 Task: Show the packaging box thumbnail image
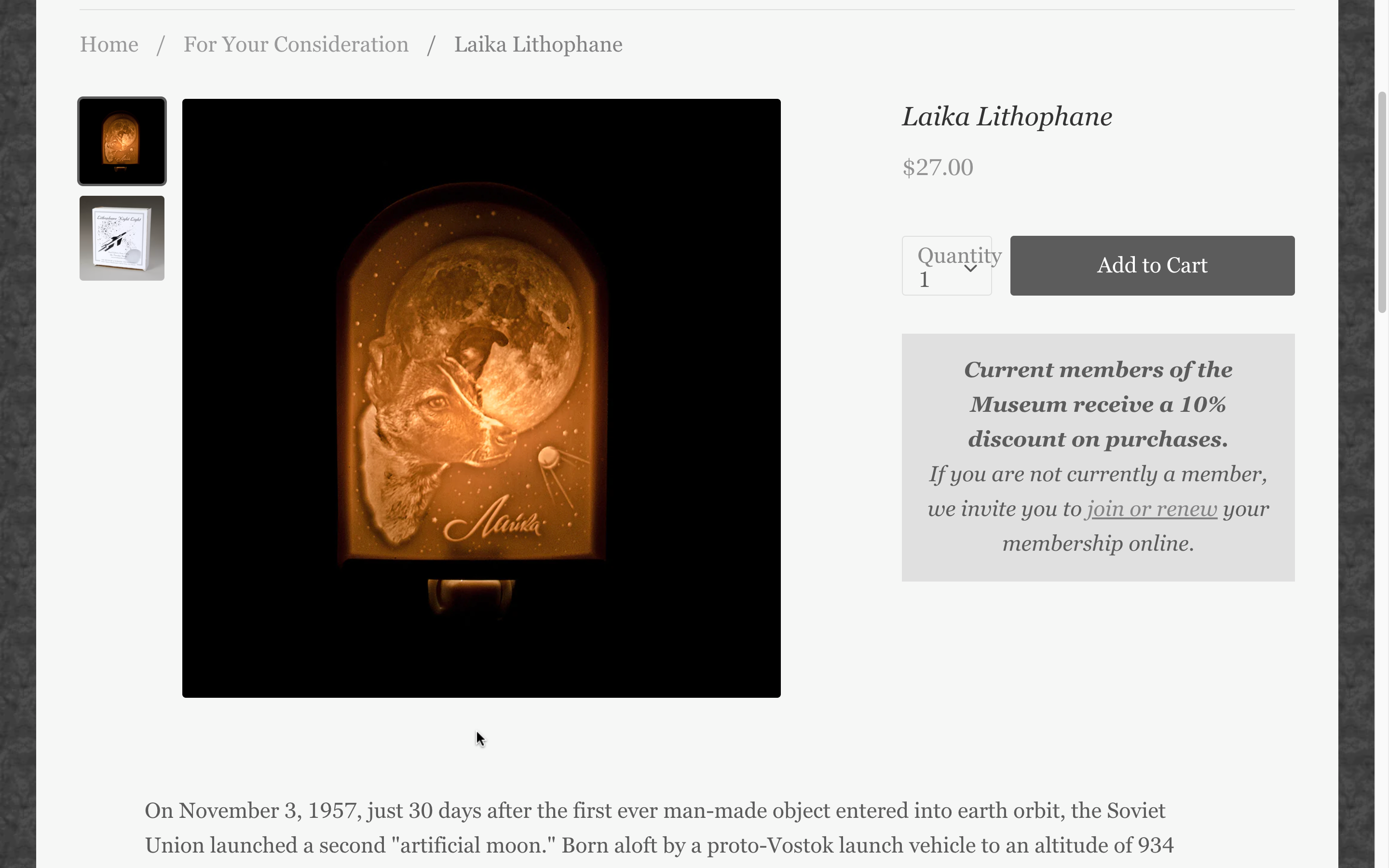click(x=122, y=238)
